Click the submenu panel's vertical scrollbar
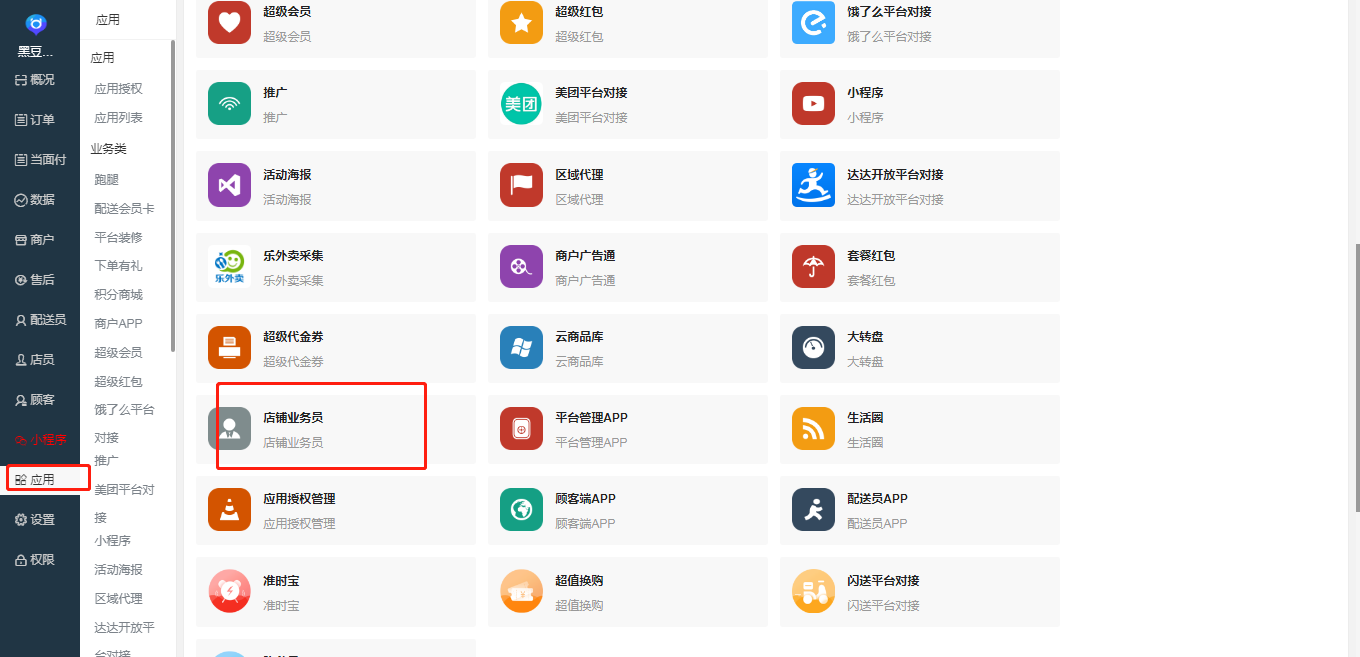Image resolution: width=1360 pixels, height=657 pixels. [173, 195]
